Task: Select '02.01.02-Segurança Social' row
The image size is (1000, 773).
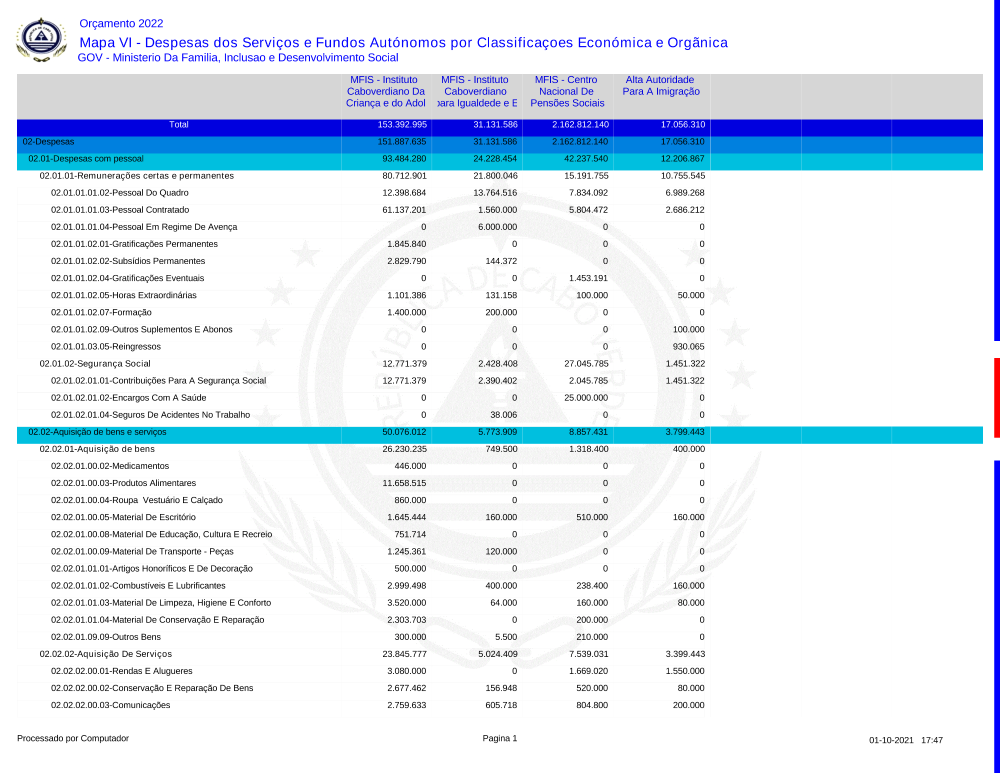Action: point(94,363)
